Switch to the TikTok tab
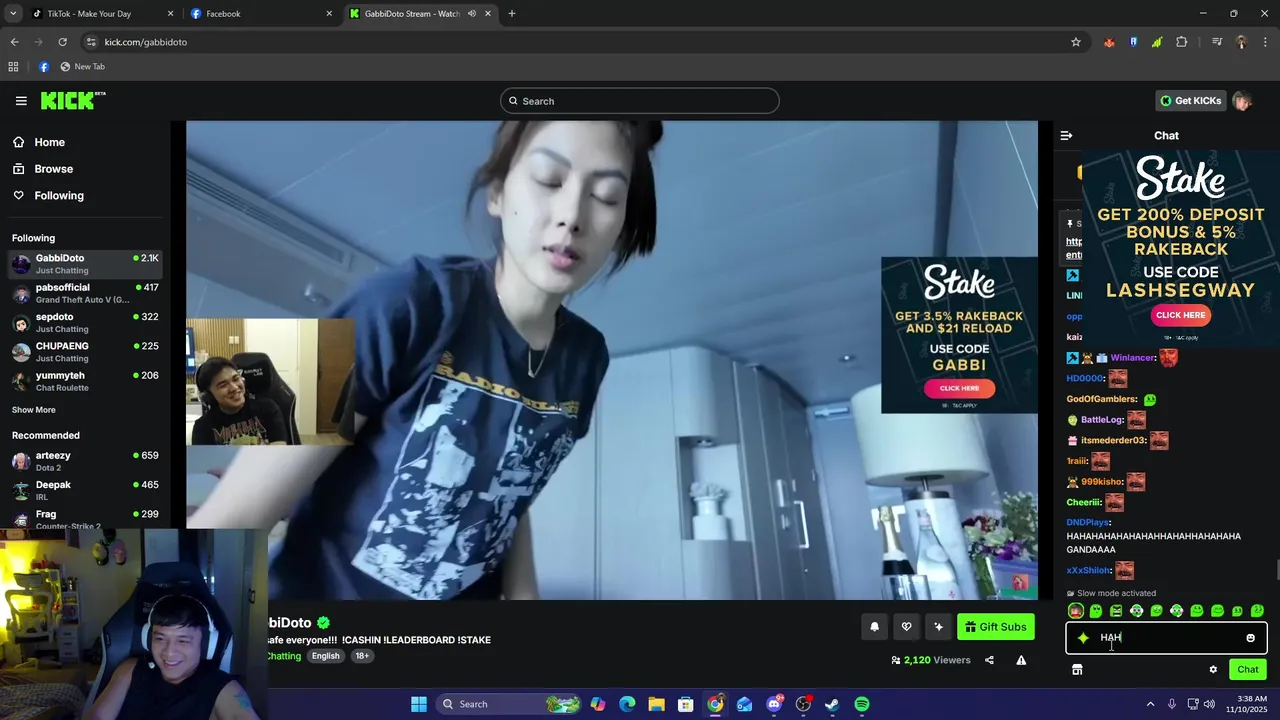The image size is (1280, 720). pyautogui.click(x=101, y=14)
